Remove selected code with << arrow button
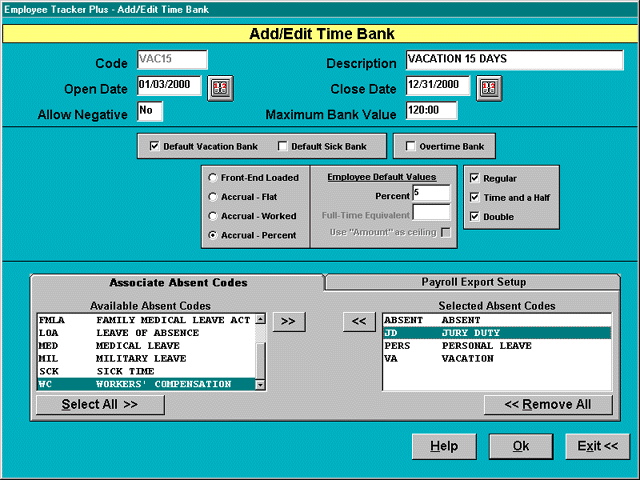This screenshot has width=640, height=480. [x=358, y=321]
